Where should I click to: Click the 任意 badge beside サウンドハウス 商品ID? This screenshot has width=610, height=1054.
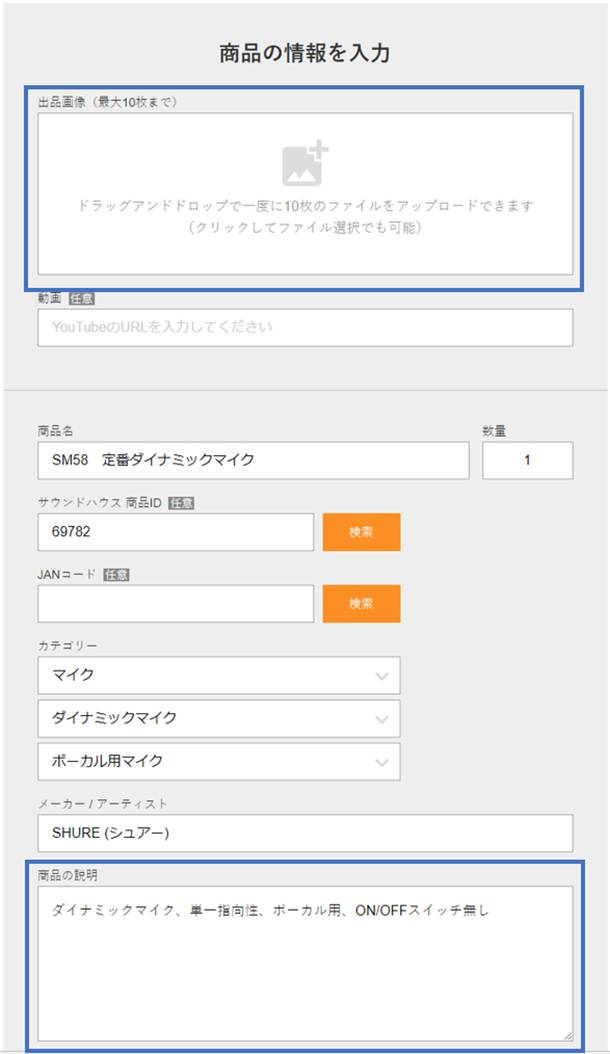181,503
